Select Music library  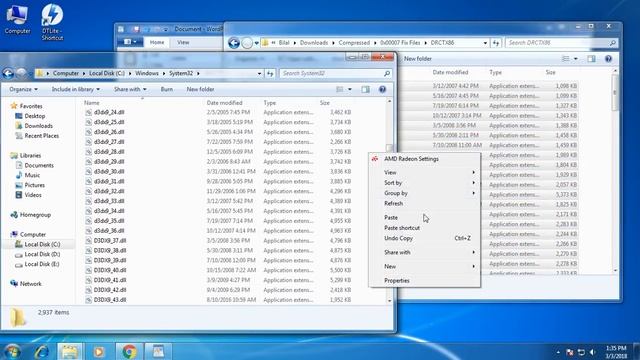(x=32, y=175)
